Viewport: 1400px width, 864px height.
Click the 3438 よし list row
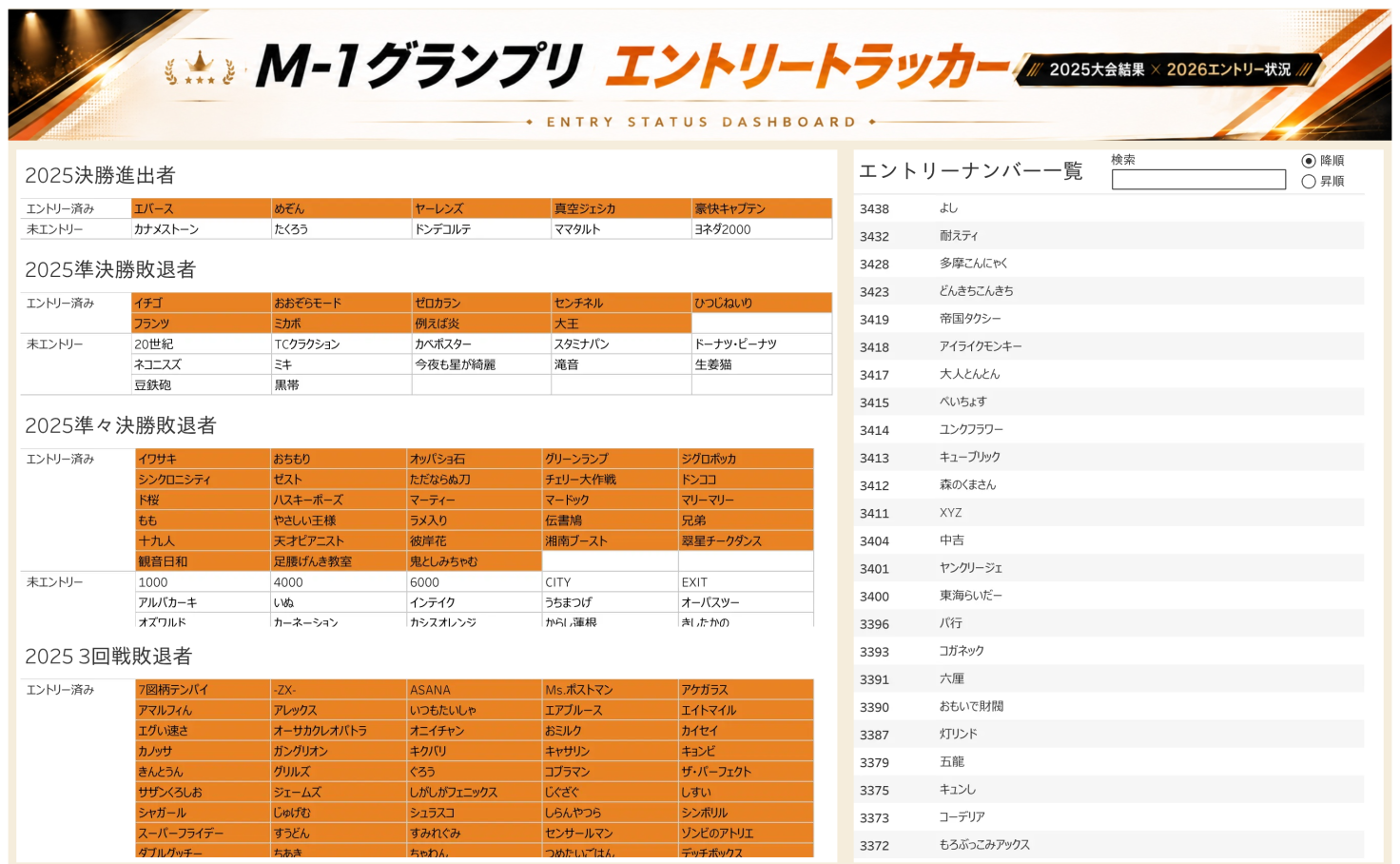tap(1109, 208)
